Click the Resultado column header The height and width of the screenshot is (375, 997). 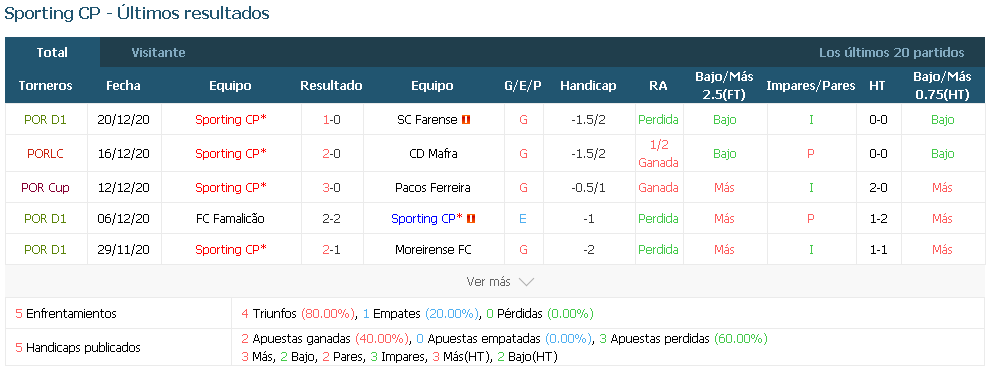coord(331,86)
